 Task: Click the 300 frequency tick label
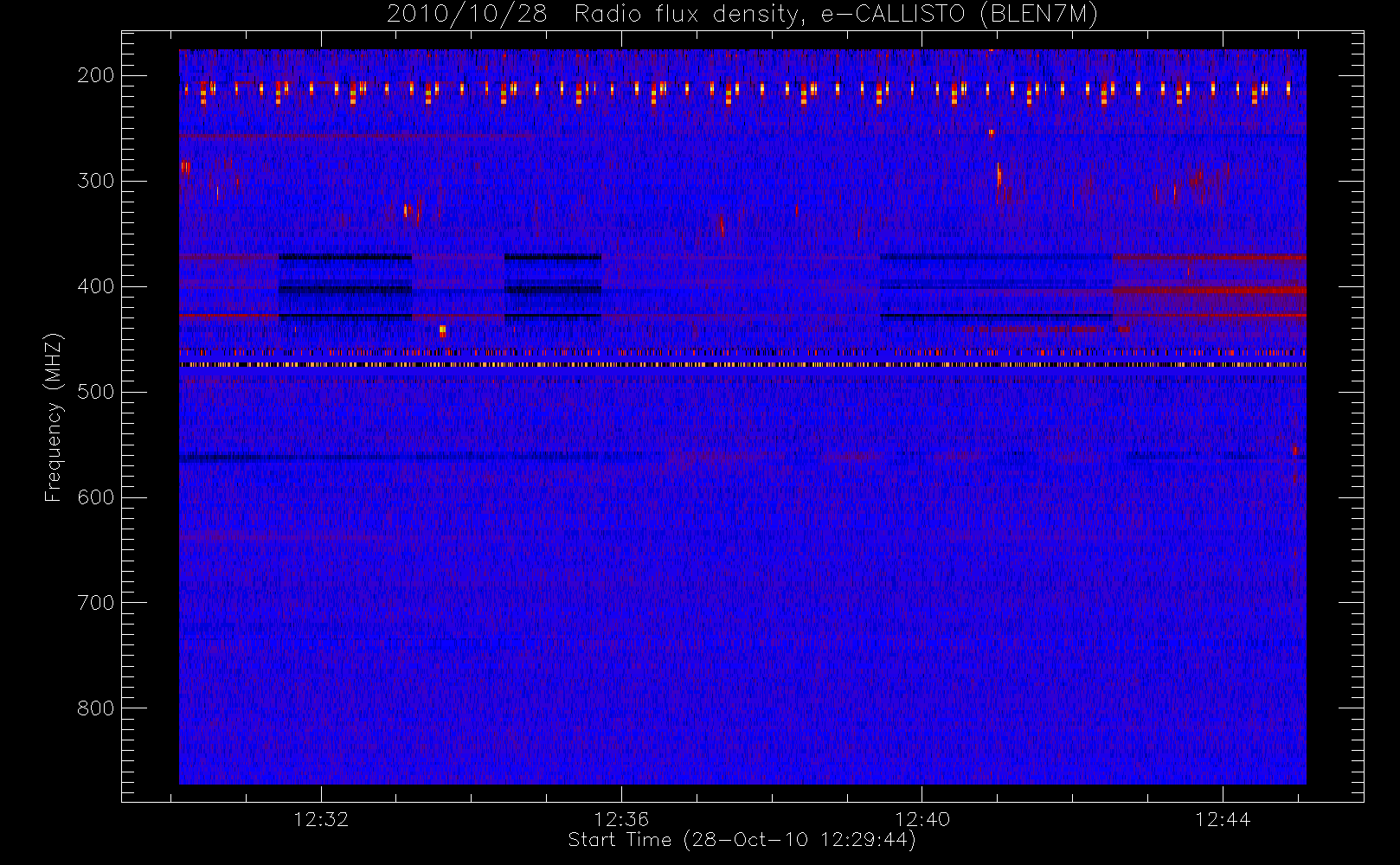click(96, 181)
